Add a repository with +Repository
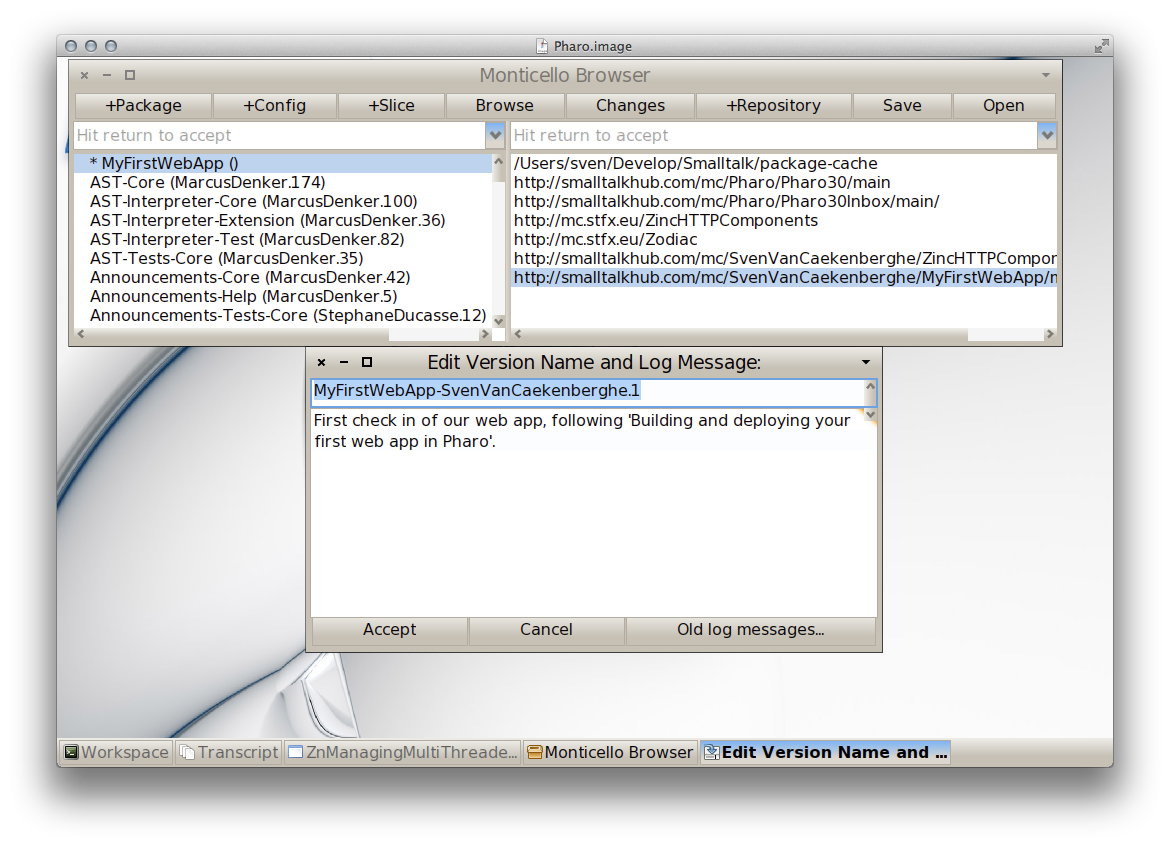The image size is (1170, 846). pos(774,106)
